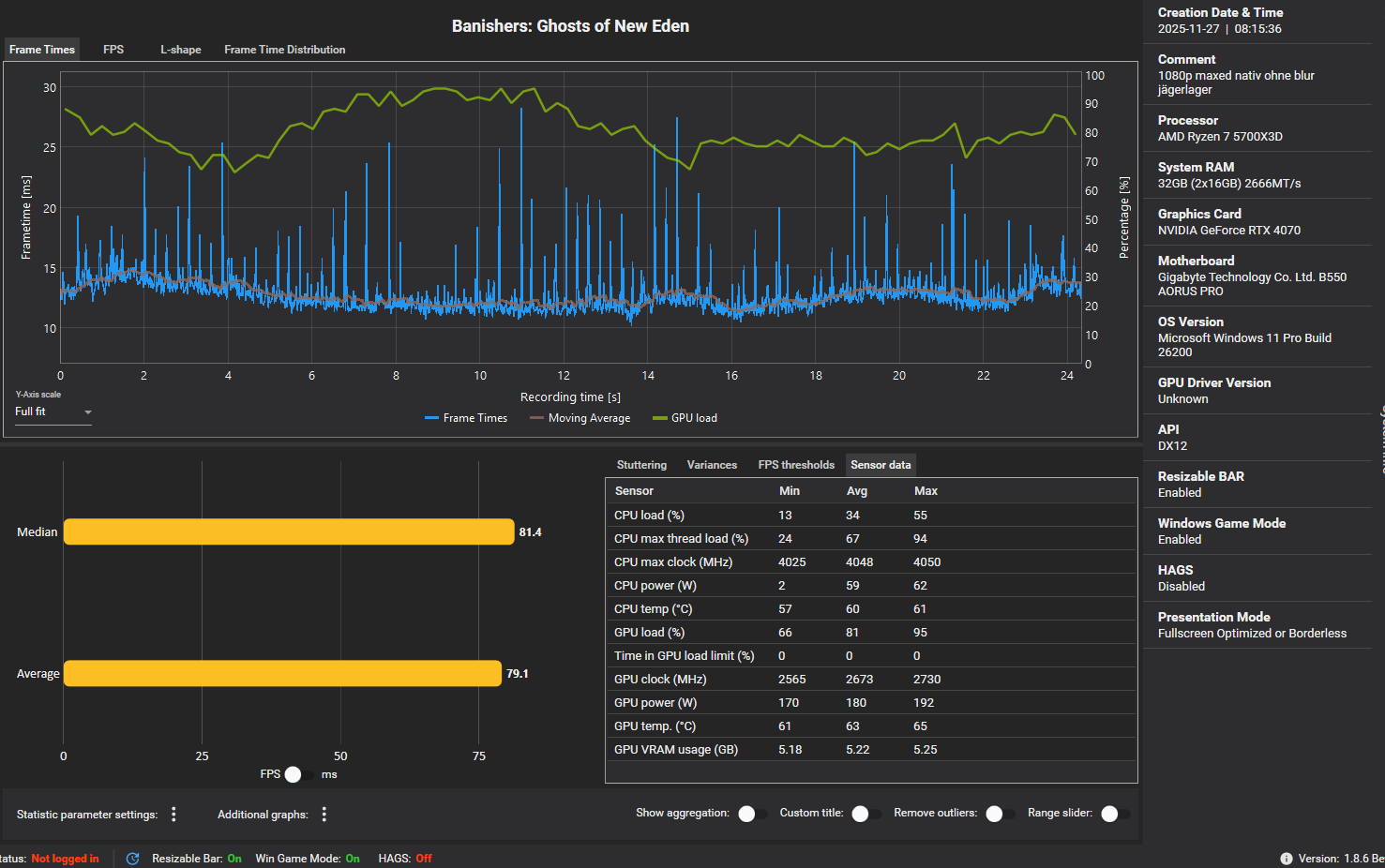Screen dimensions: 1385x868
Task: Select the GPU temp. (°C) row
Action: pyautogui.click(x=871, y=726)
